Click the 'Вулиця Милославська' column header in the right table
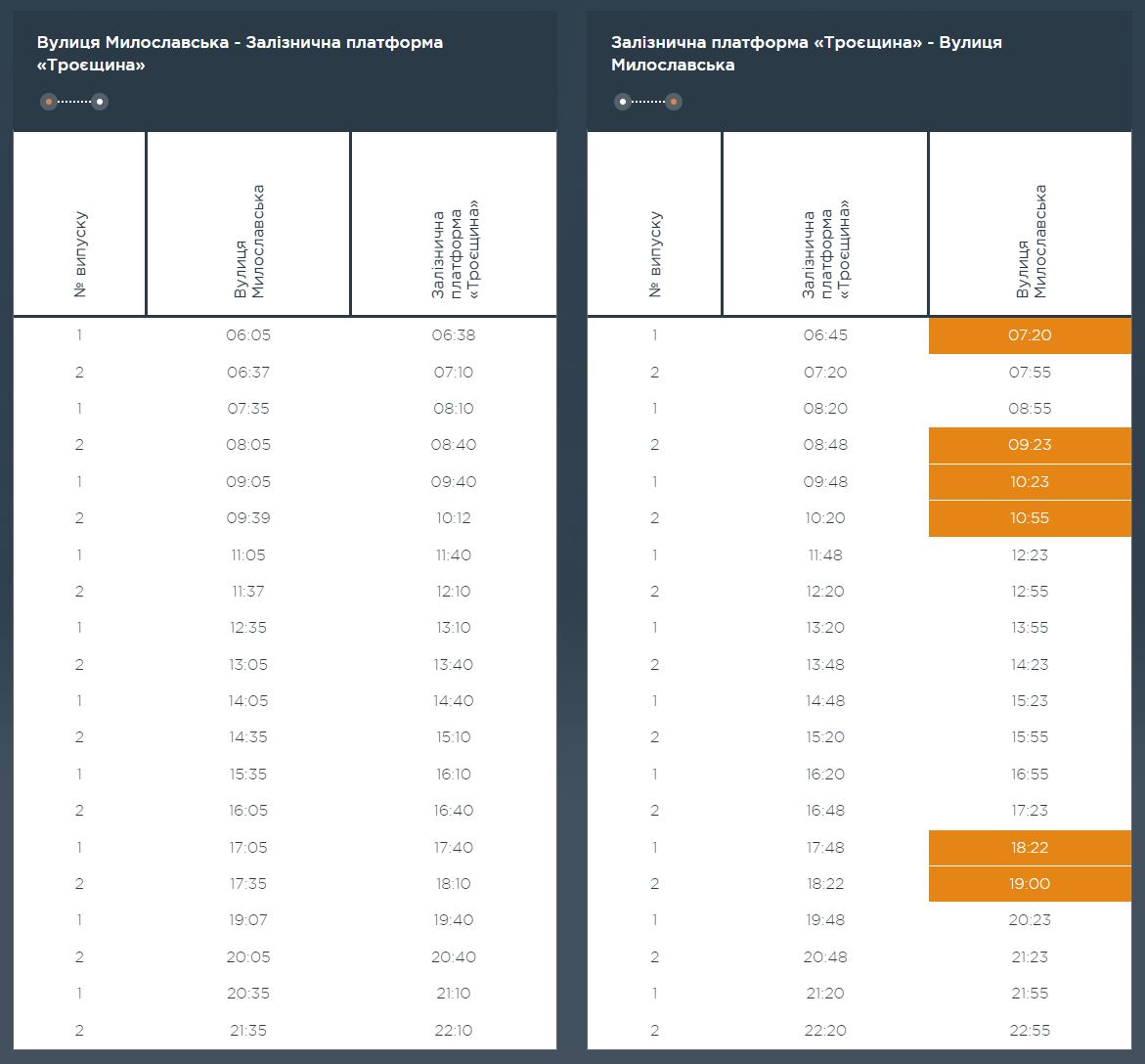The width and height of the screenshot is (1145, 1064). (x=1031, y=242)
